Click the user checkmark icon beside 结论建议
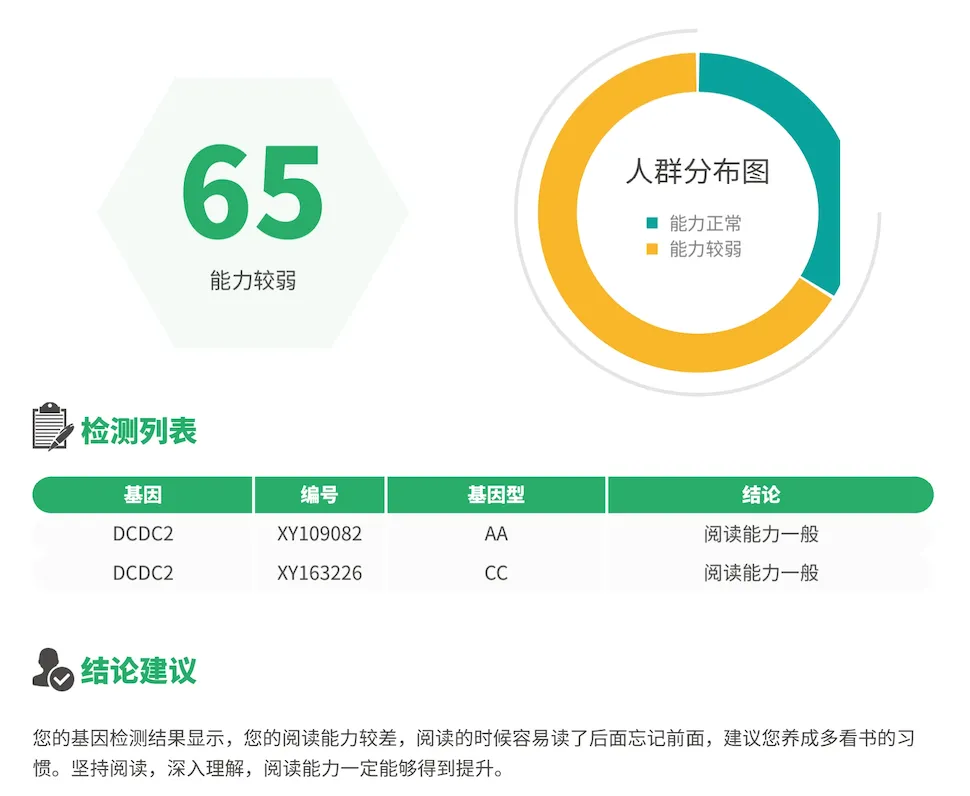 53,669
